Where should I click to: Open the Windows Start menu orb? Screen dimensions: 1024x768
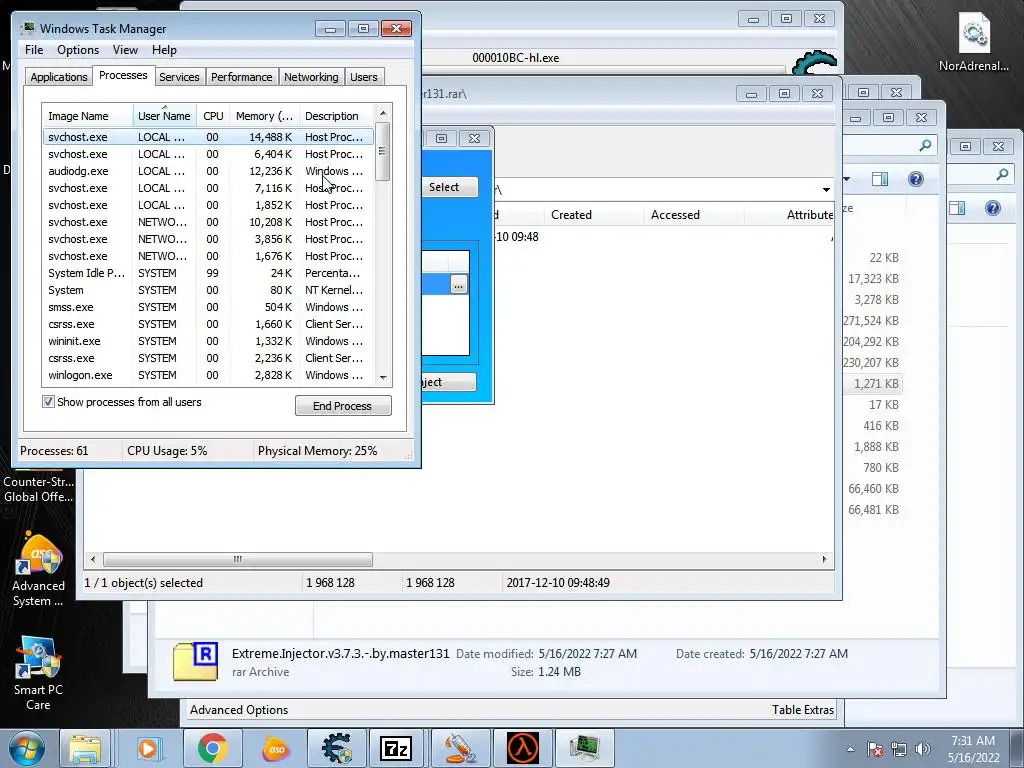pyautogui.click(x=27, y=748)
